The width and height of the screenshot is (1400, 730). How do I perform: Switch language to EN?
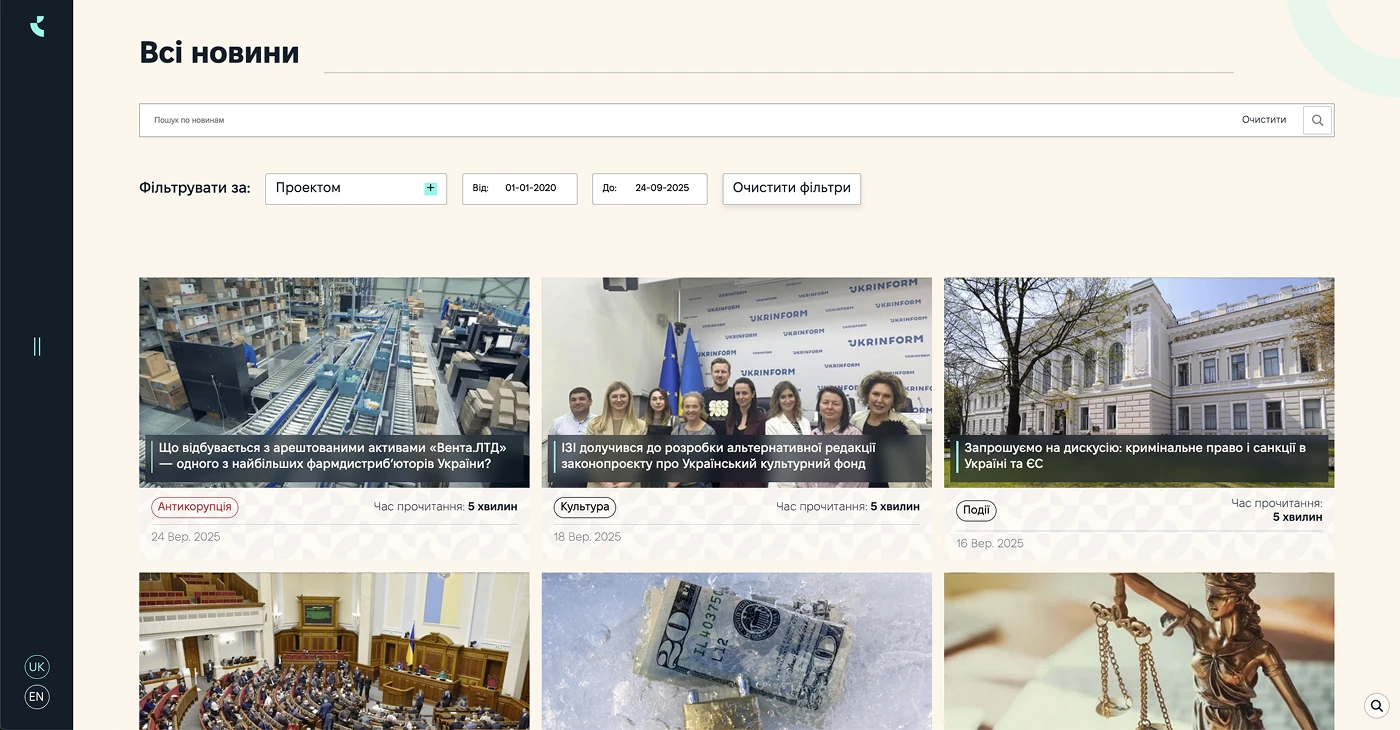[x=37, y=697]
